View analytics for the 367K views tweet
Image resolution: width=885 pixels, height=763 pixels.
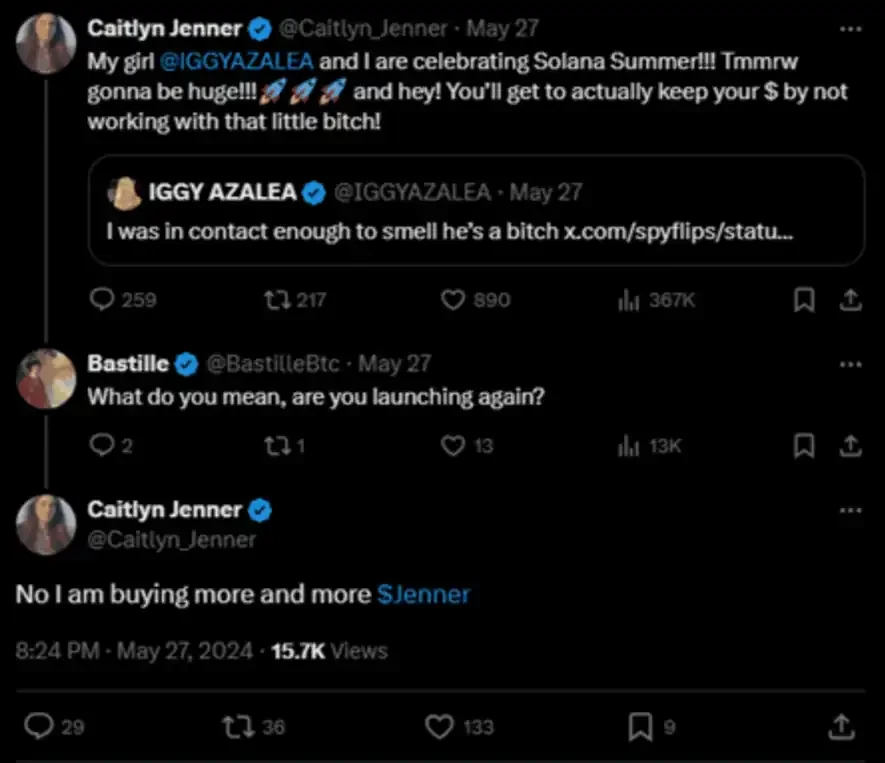pyautogui.click(x=629, y=299)
